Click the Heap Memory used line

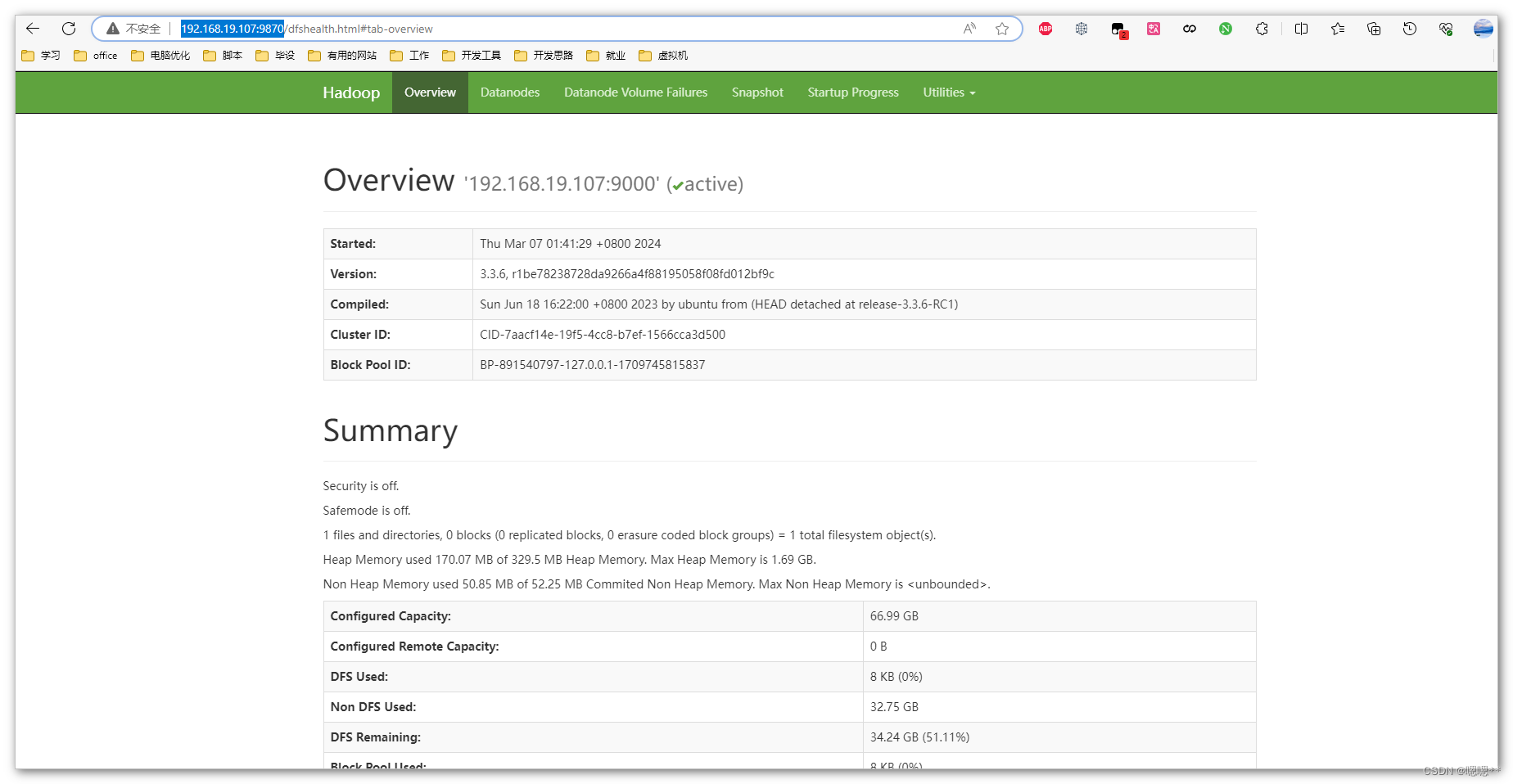tap(569, 560)
